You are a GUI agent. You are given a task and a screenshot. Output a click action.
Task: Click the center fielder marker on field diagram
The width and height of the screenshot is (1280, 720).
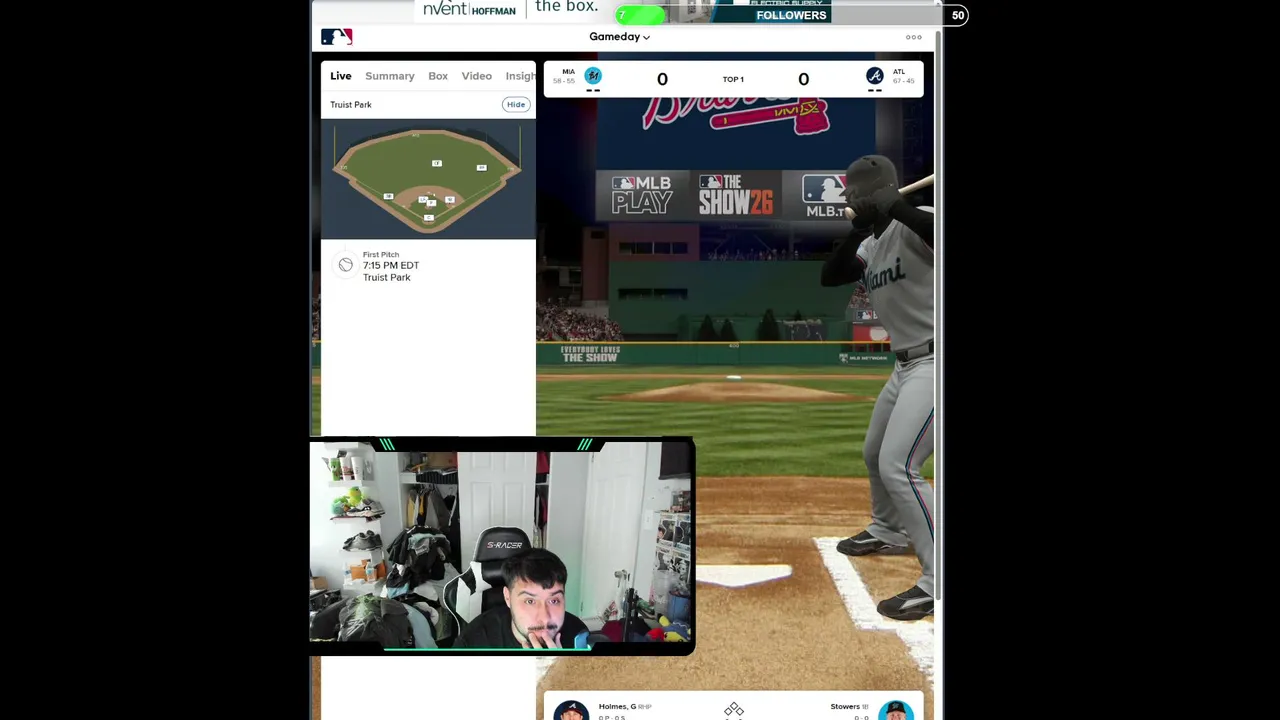point(437,163)
